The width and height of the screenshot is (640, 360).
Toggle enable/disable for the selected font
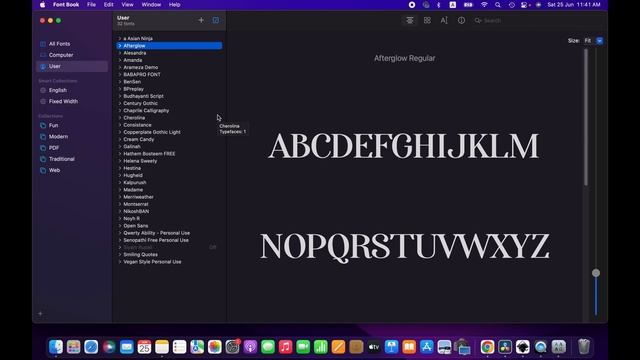(x=216, y=20)
